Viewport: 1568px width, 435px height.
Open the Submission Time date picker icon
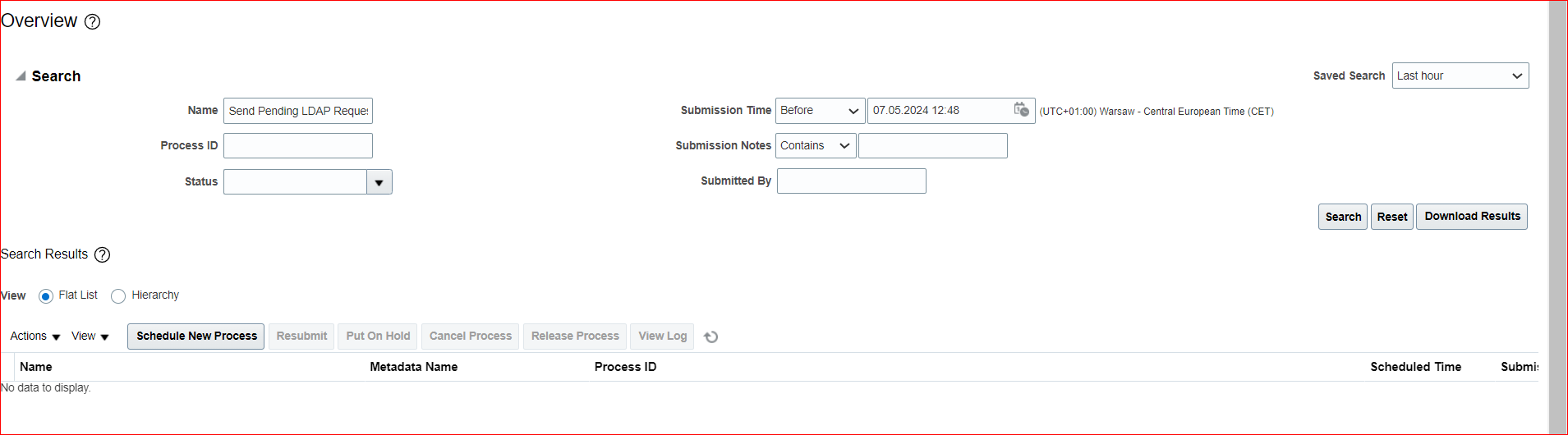[x=1022, y=109]
